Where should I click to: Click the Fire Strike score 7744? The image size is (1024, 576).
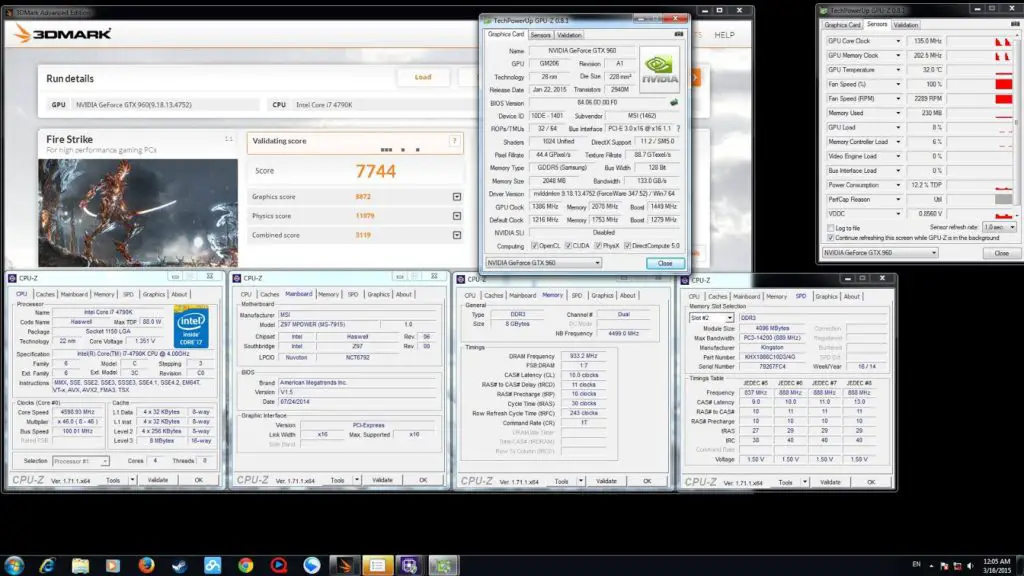[x=376, y=171]
